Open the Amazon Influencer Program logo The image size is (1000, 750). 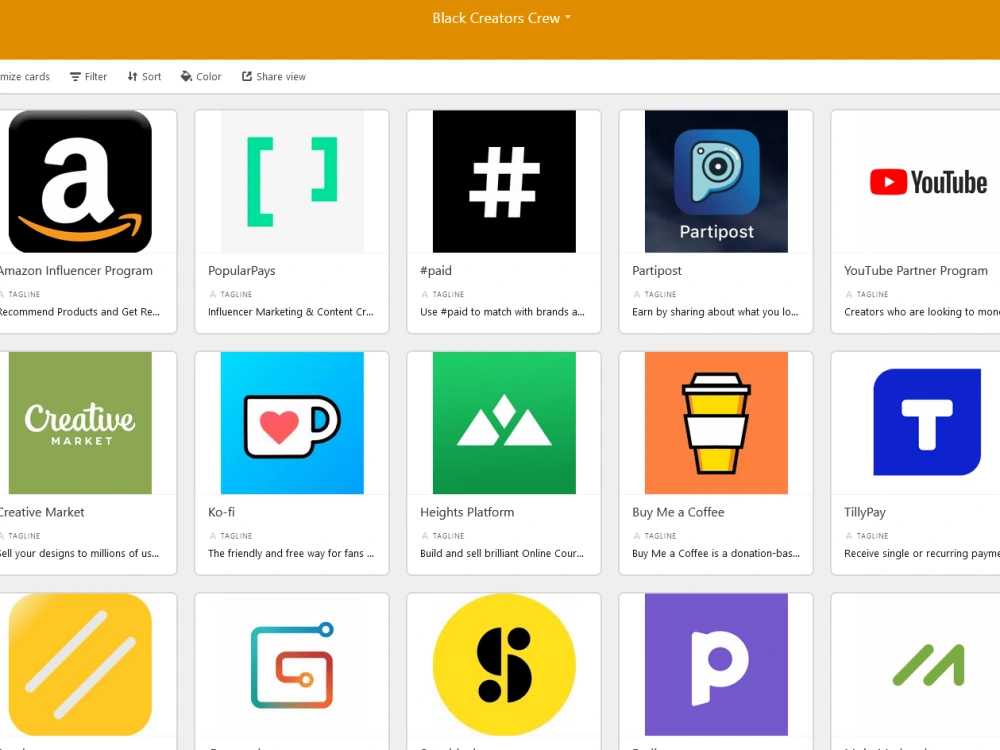80,181
